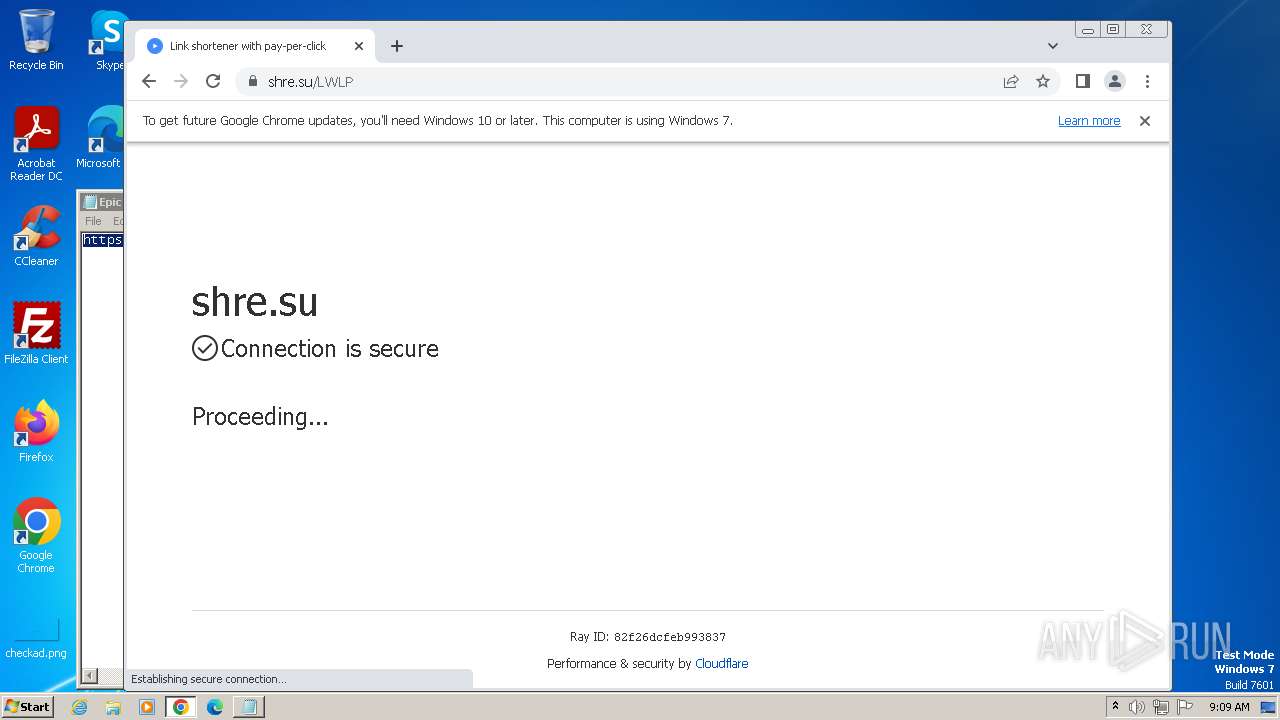
Task: Follow the Cloudflare link
Action: tap(722, 664)
